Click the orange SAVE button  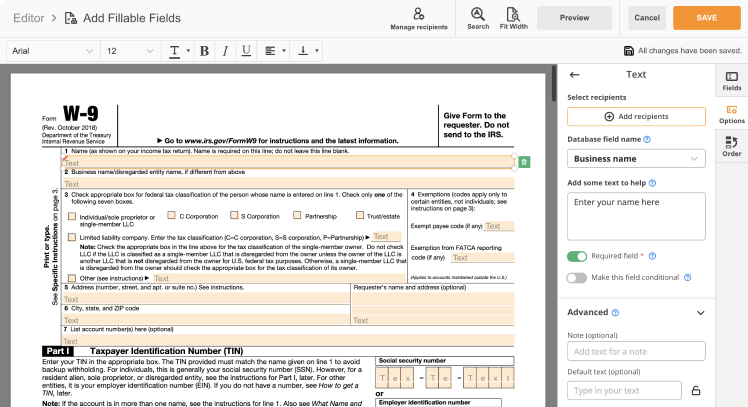[x=706, y=17]
